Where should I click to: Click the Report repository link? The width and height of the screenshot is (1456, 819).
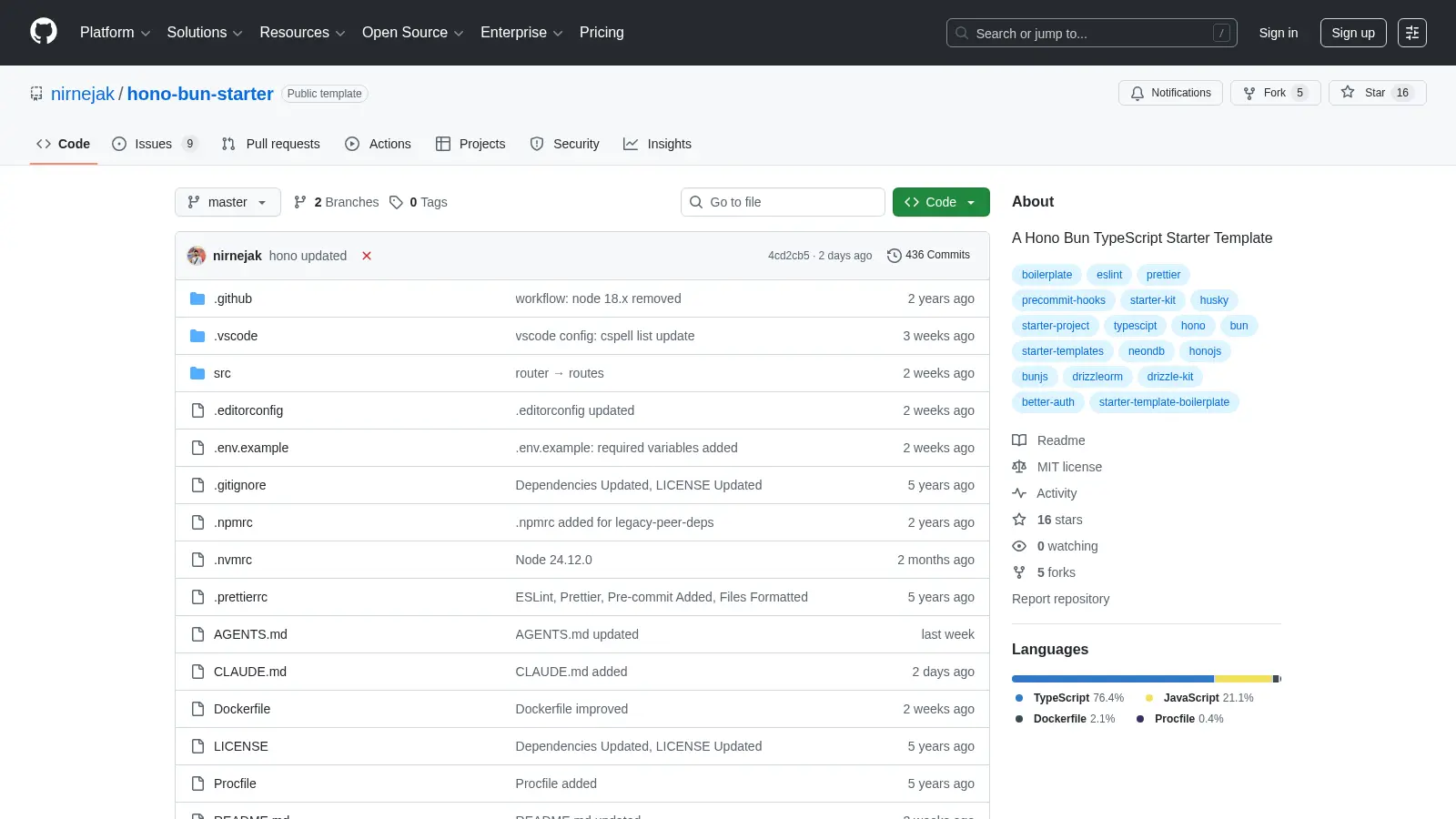pos(1060,599)
